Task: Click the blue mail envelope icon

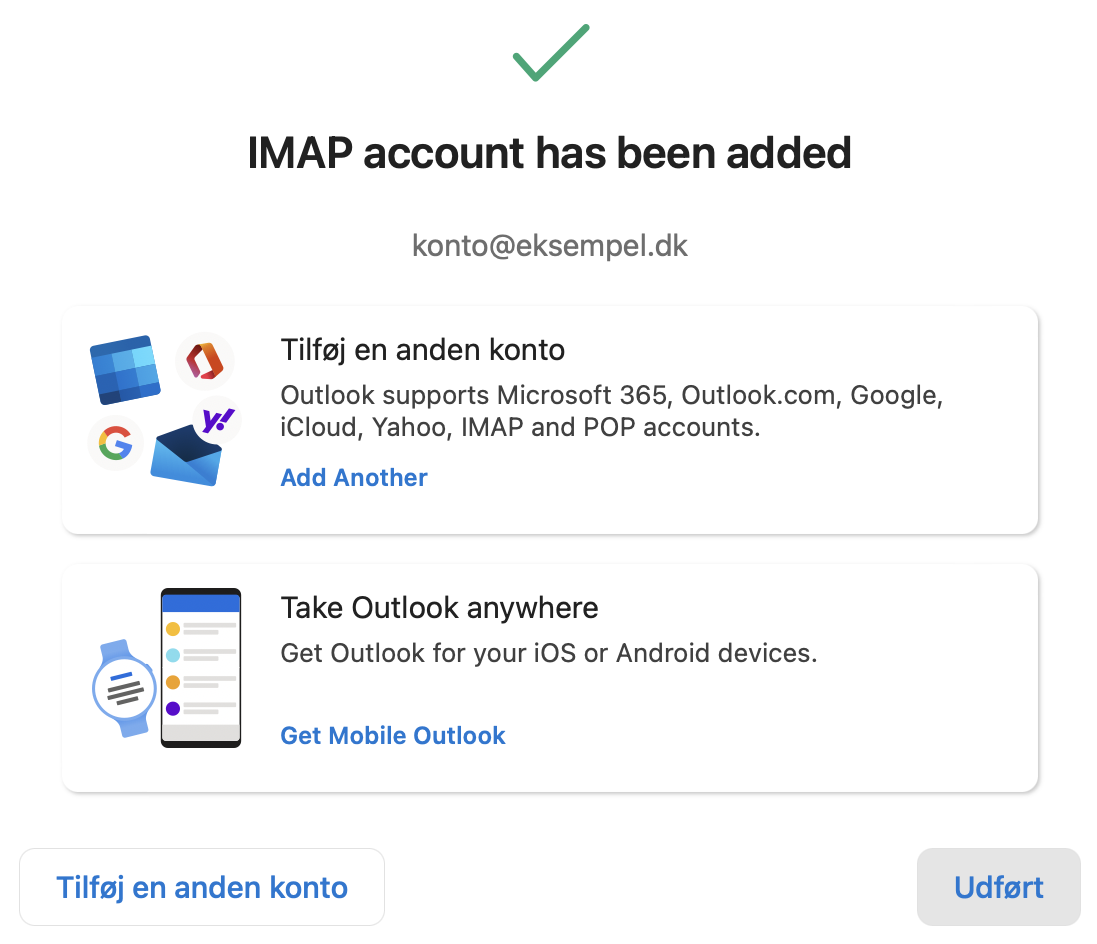Action: pyautogui.click(x=186, y=456)
